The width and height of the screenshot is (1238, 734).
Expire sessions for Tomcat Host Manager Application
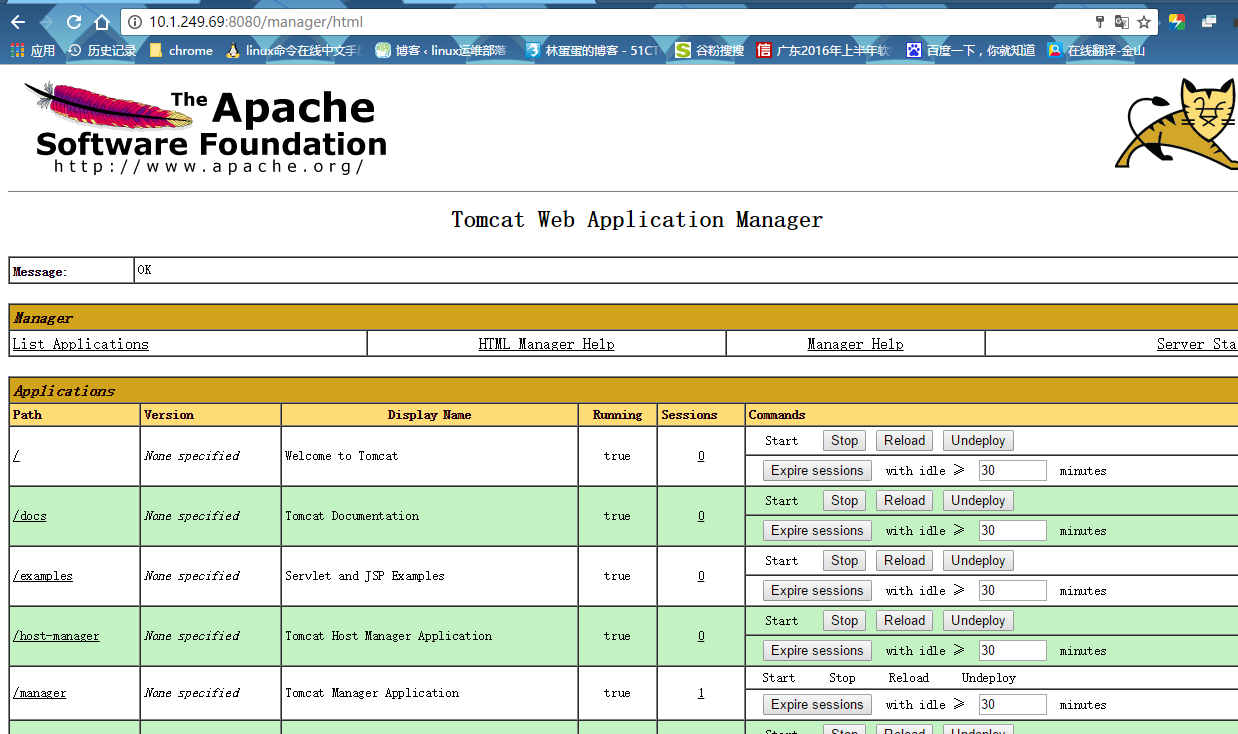coord(817,651)
